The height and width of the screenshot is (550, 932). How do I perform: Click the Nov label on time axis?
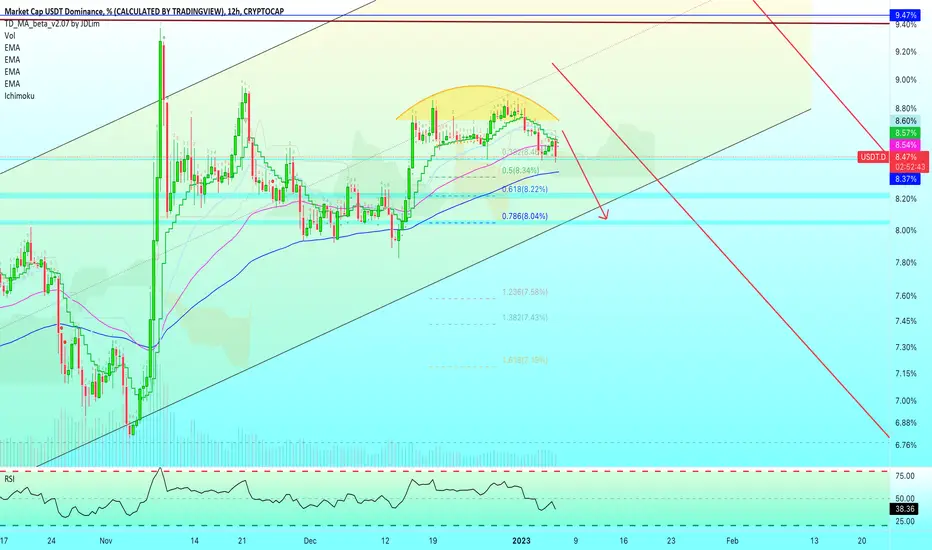pos(105,541)
